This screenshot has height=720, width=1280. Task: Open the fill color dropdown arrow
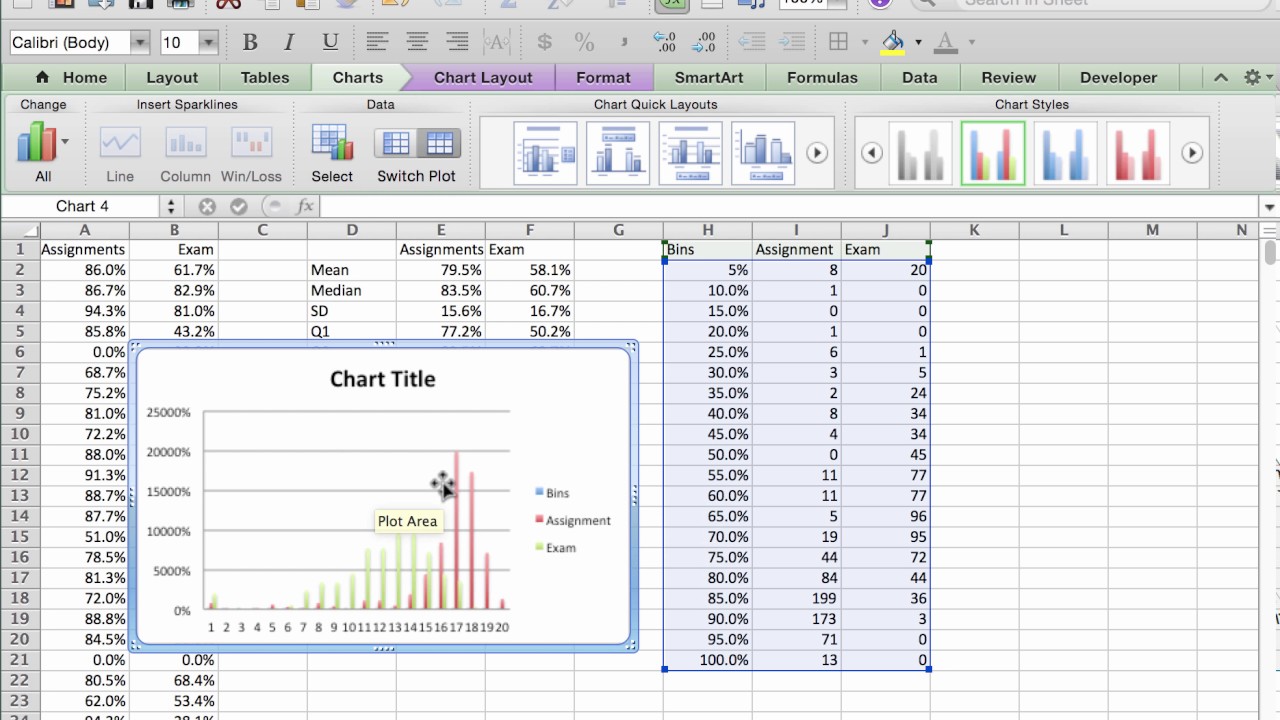click(918, 42)
